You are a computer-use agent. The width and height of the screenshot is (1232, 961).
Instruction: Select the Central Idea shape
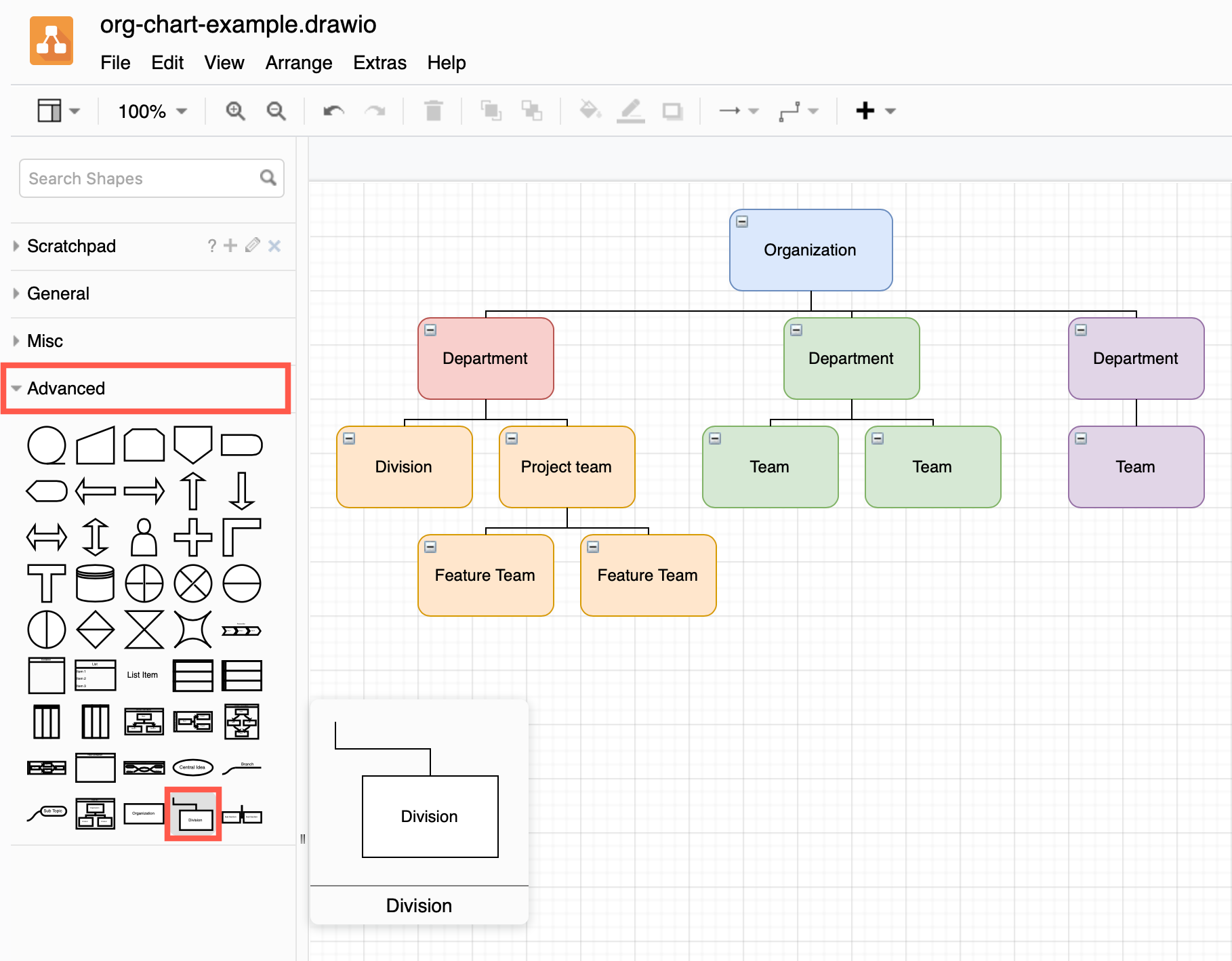point(192,766)
